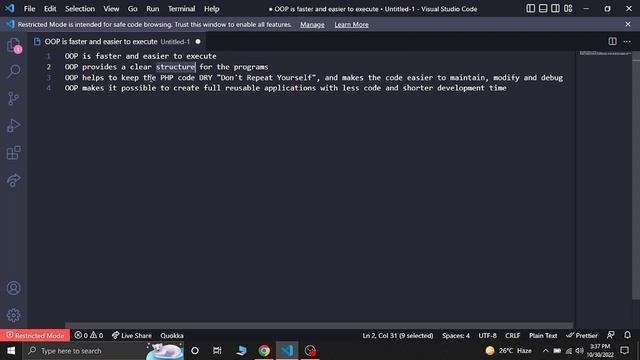Open Cortana circle icon in taskbar

pyautogui.click(x=195, y=351)
